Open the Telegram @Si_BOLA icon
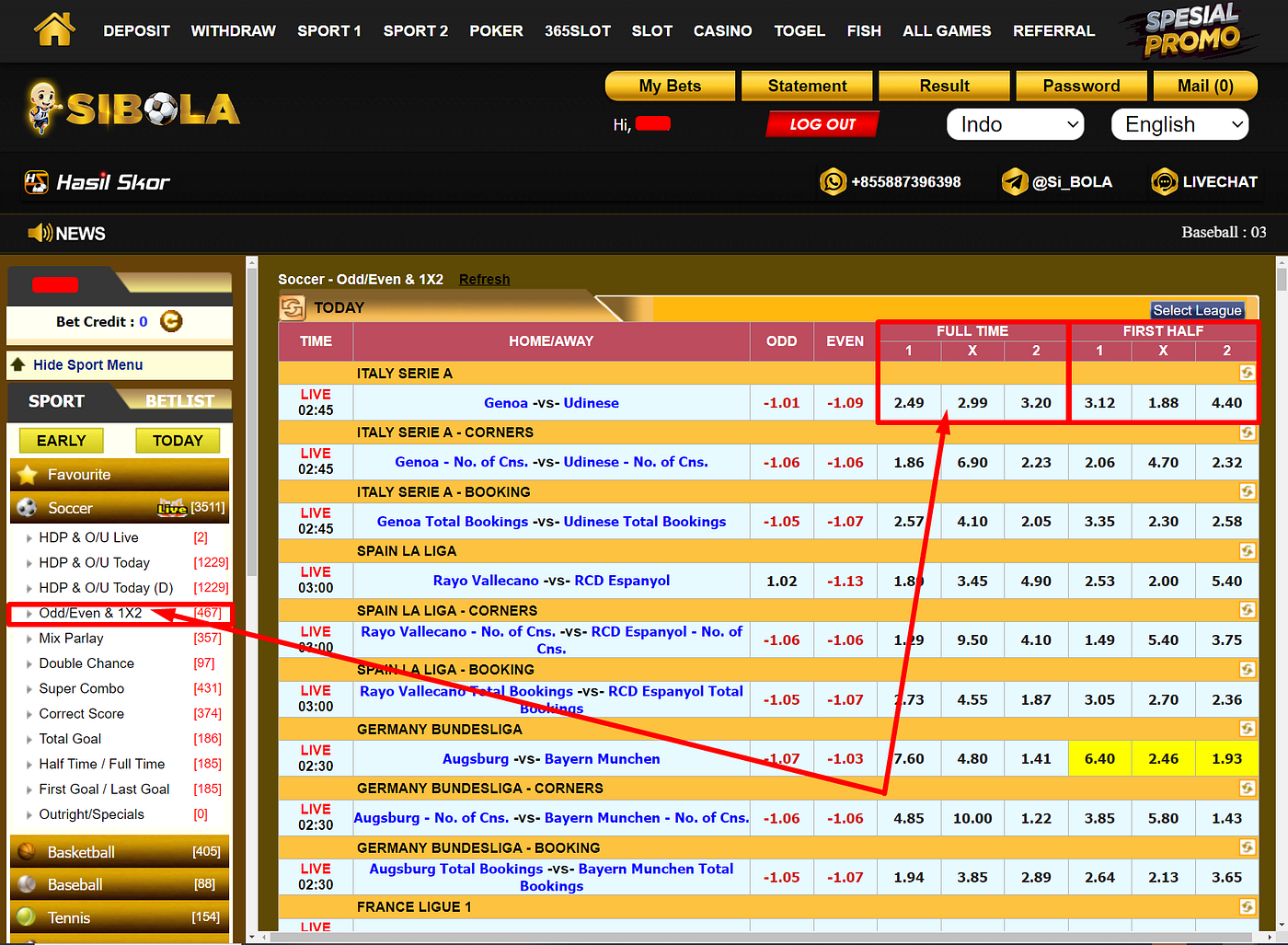 point(1015,182)
